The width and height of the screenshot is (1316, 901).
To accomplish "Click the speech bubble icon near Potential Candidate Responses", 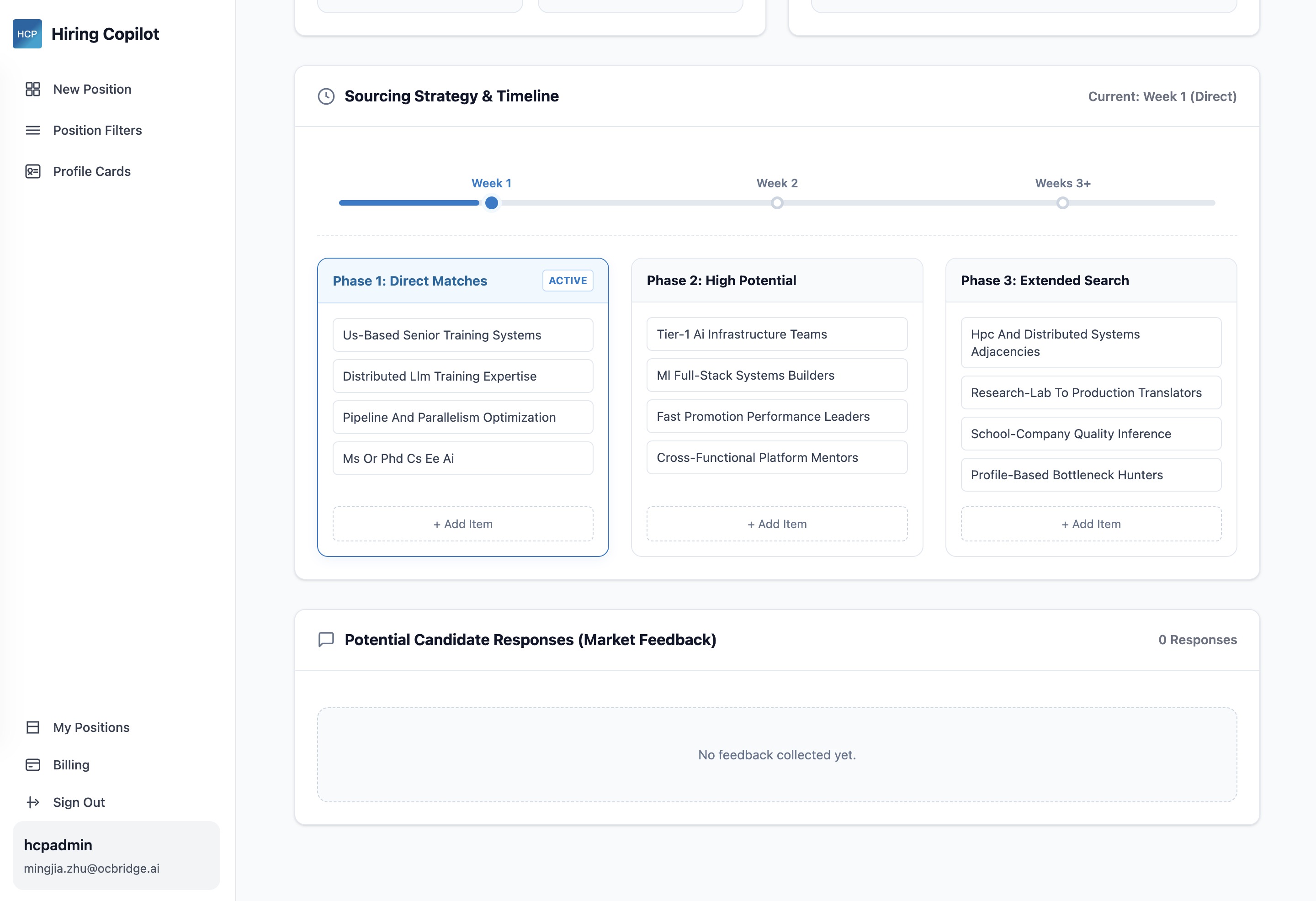I will pyautogui.click(x=326, y=640).
